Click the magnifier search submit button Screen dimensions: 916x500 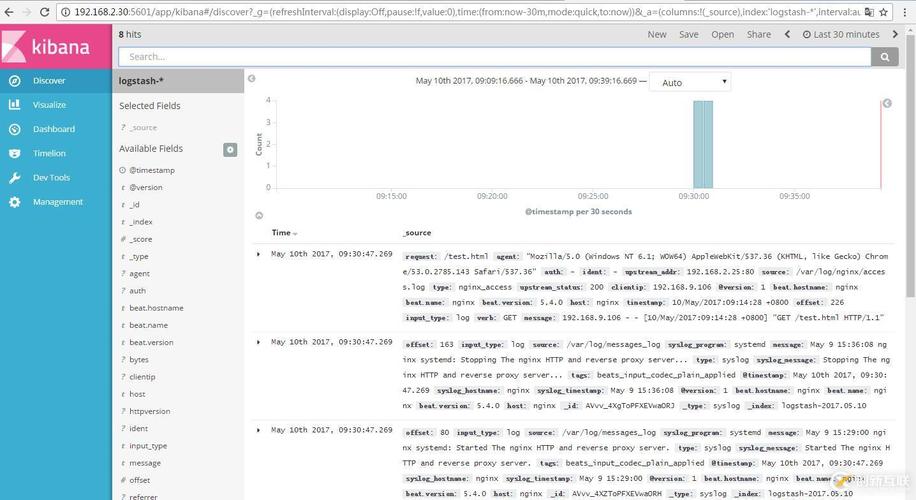[884, 57]
